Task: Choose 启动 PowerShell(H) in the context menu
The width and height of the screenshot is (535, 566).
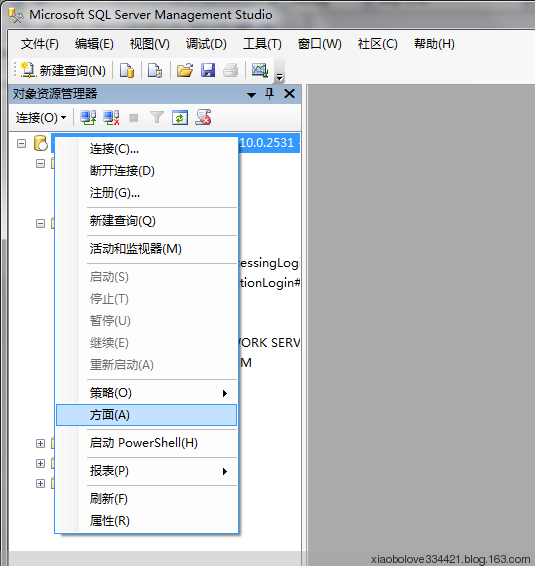Action: click(x=147, y=443)
